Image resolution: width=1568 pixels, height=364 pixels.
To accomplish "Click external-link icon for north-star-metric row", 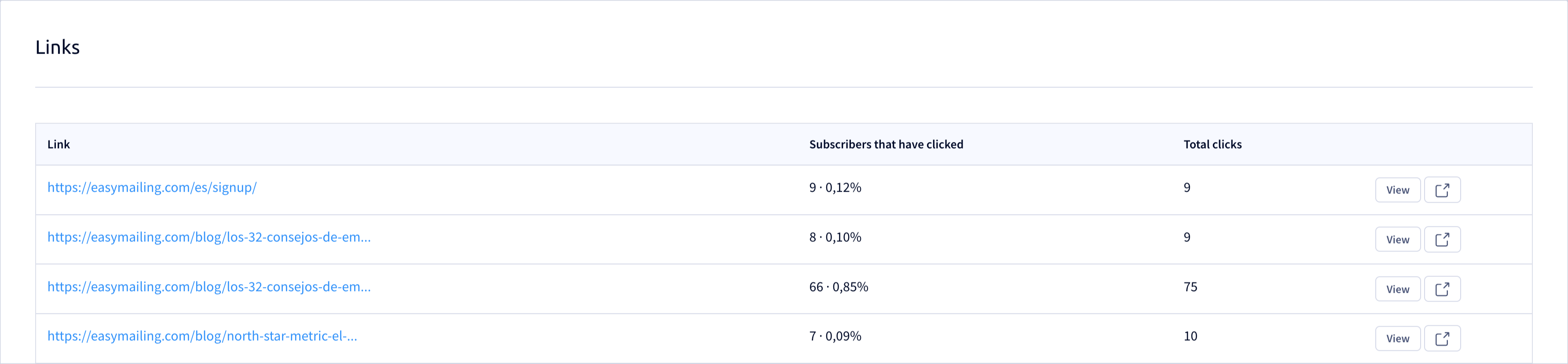I will (x=1442, y=339).
